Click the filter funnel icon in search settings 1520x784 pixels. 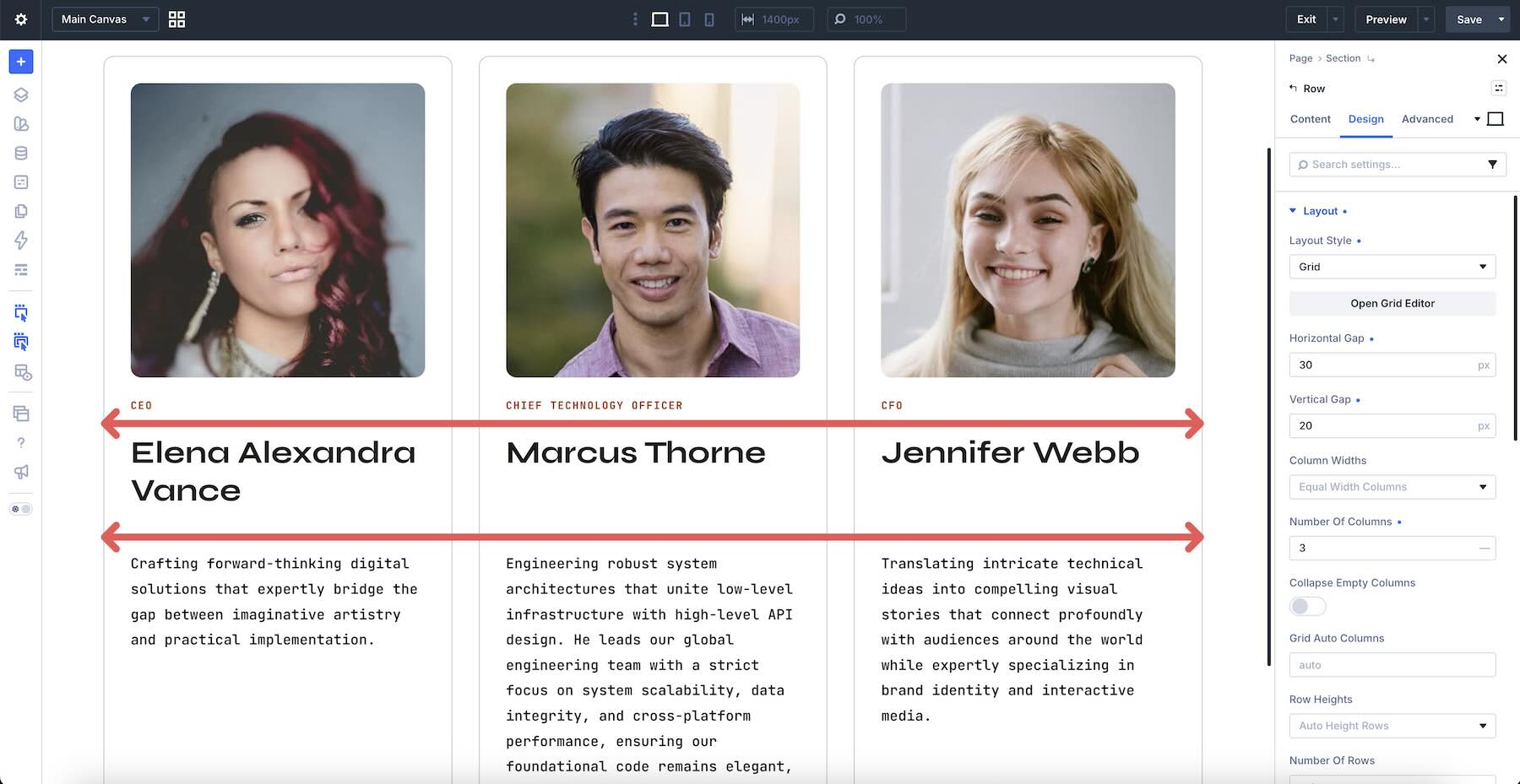pos(1492,165)
